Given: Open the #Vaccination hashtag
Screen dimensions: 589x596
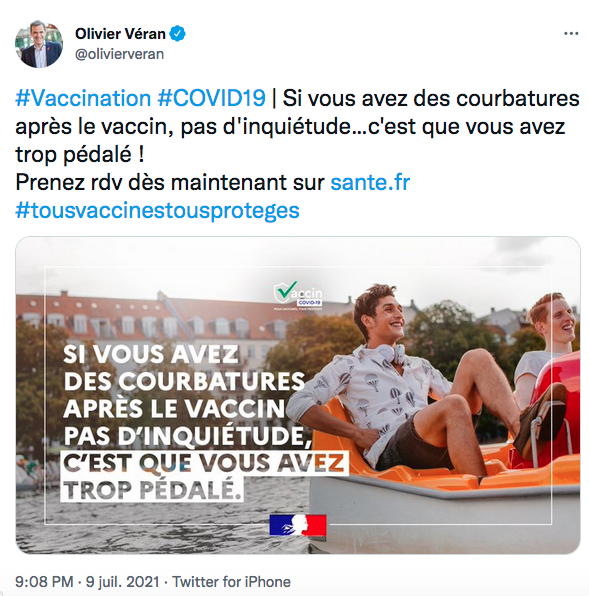Looking at the screenshot, I should (83, 98).
